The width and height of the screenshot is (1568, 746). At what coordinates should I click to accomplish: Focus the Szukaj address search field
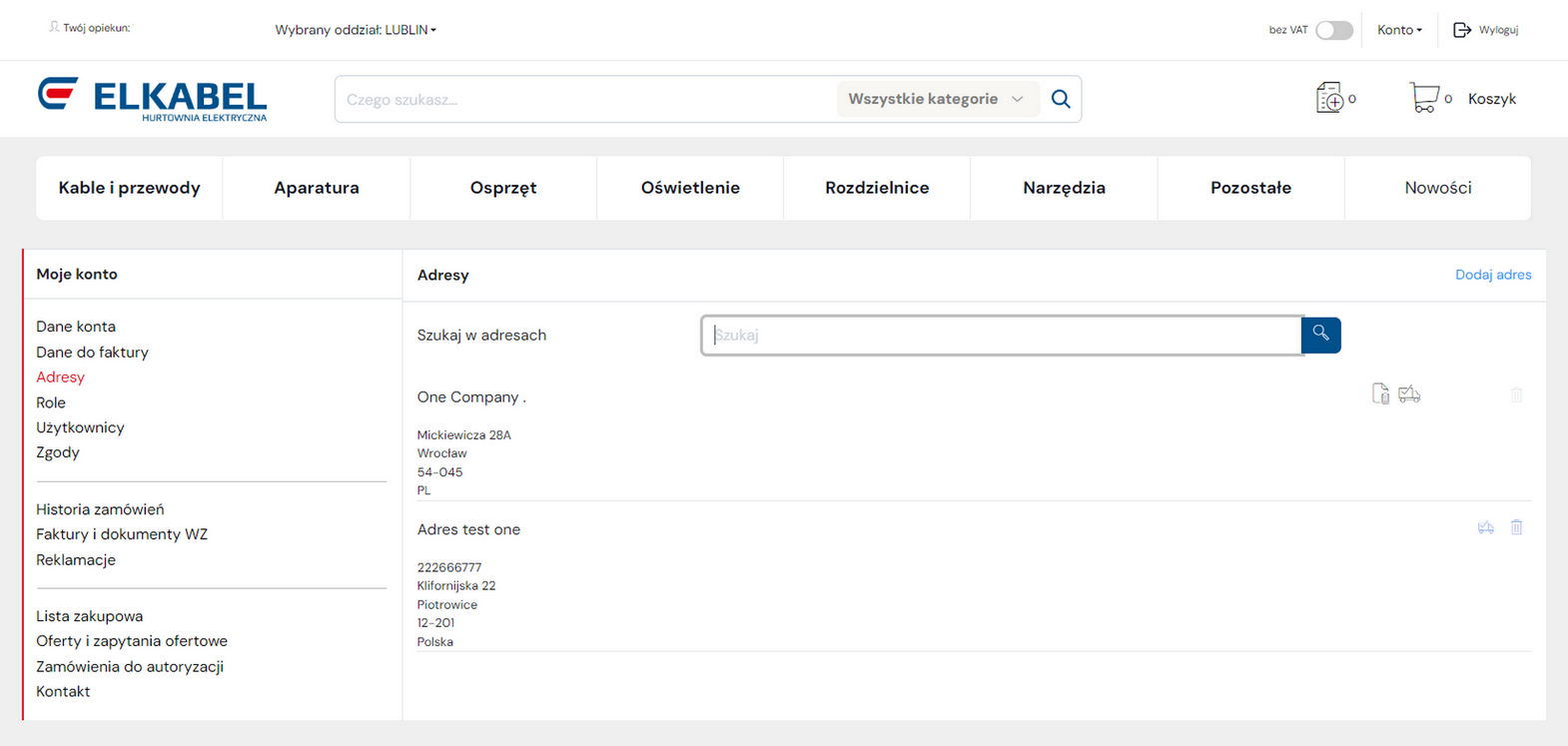coord(1001,336)
